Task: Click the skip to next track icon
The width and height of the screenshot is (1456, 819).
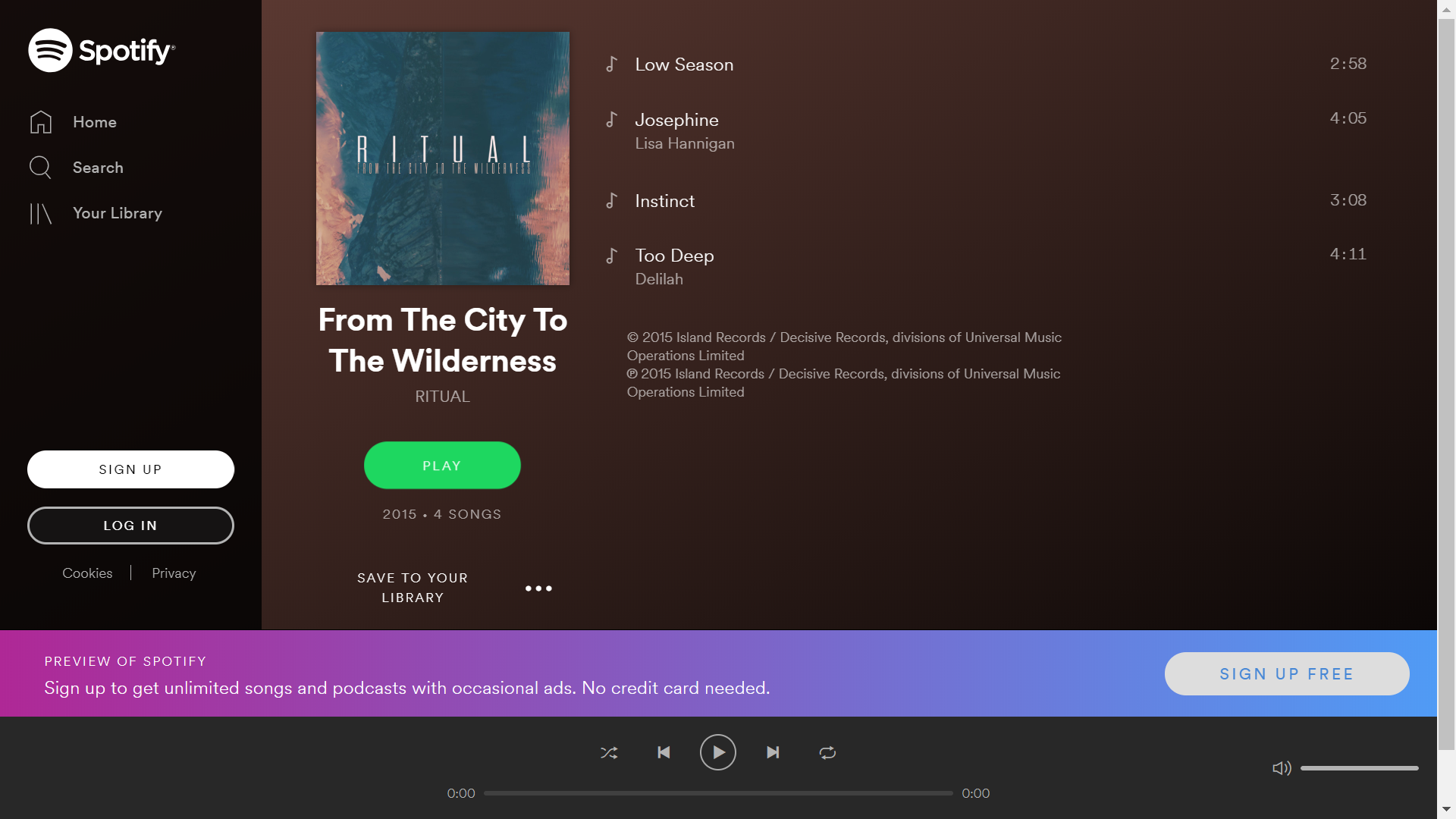Action: click(773, 753)
